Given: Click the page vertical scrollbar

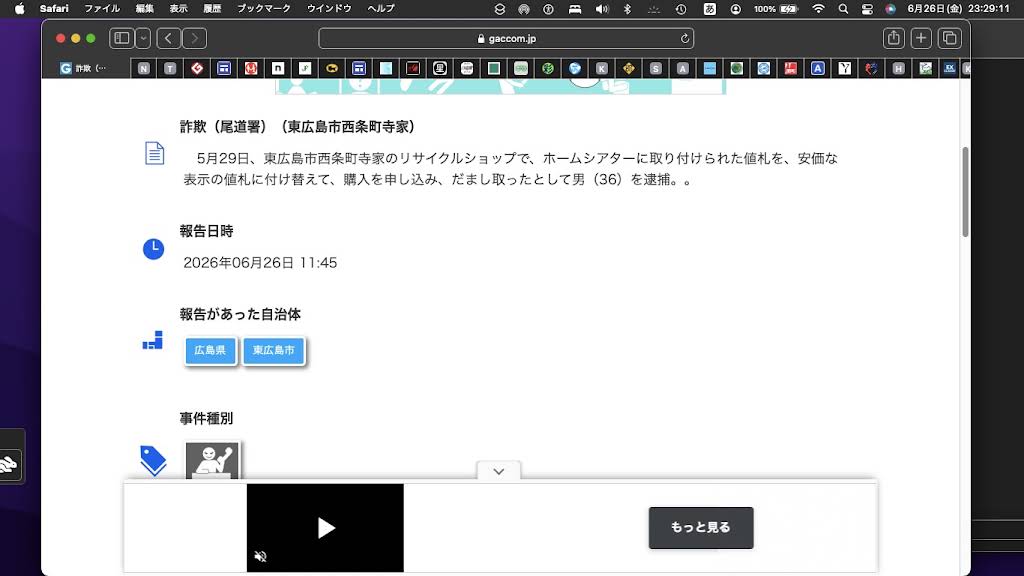Looking at the screenshot, I should pyautogui.click(x=965, y=193).
